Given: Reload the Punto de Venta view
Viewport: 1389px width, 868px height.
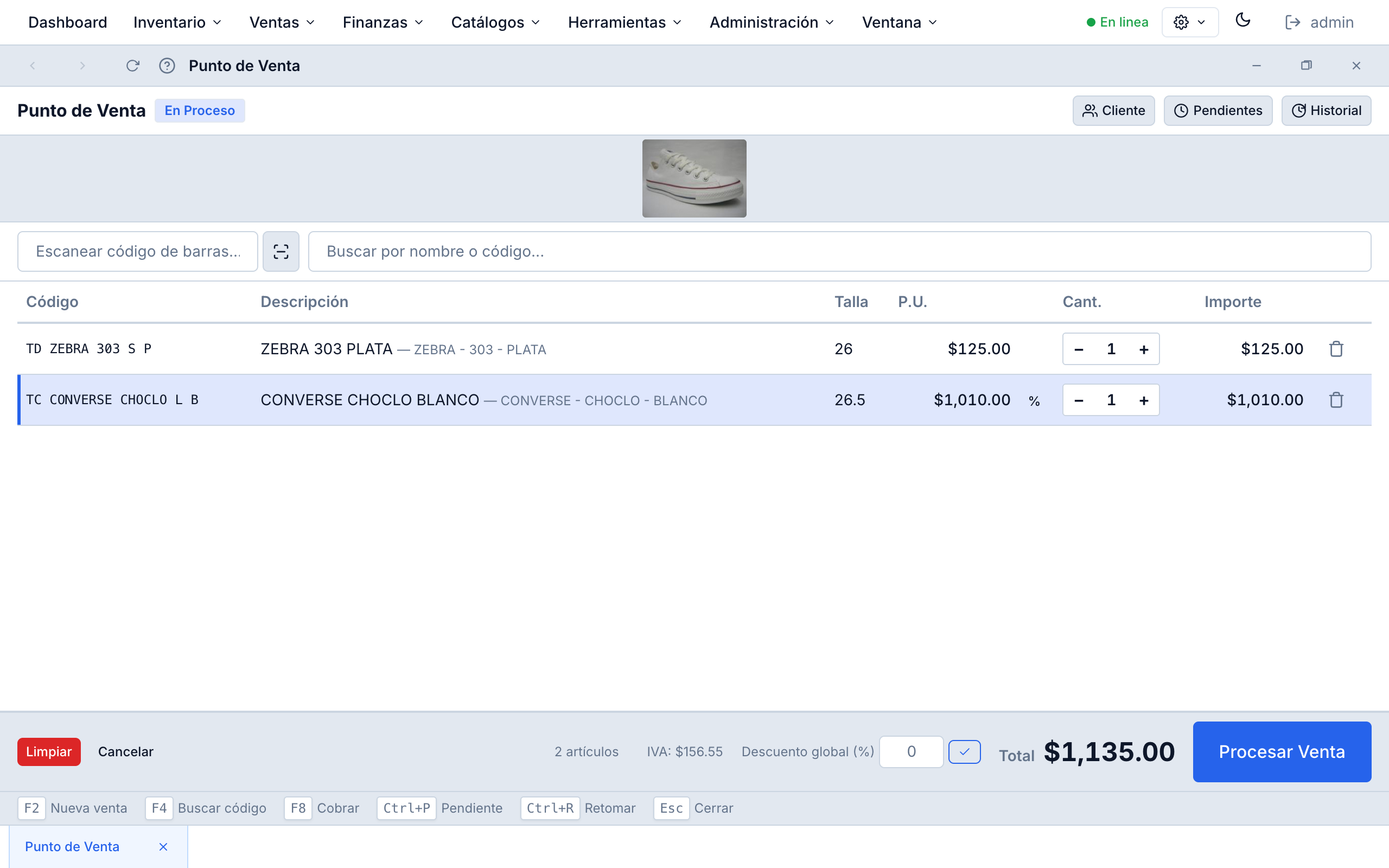Looking at the screenshot, I should point(132,66).
